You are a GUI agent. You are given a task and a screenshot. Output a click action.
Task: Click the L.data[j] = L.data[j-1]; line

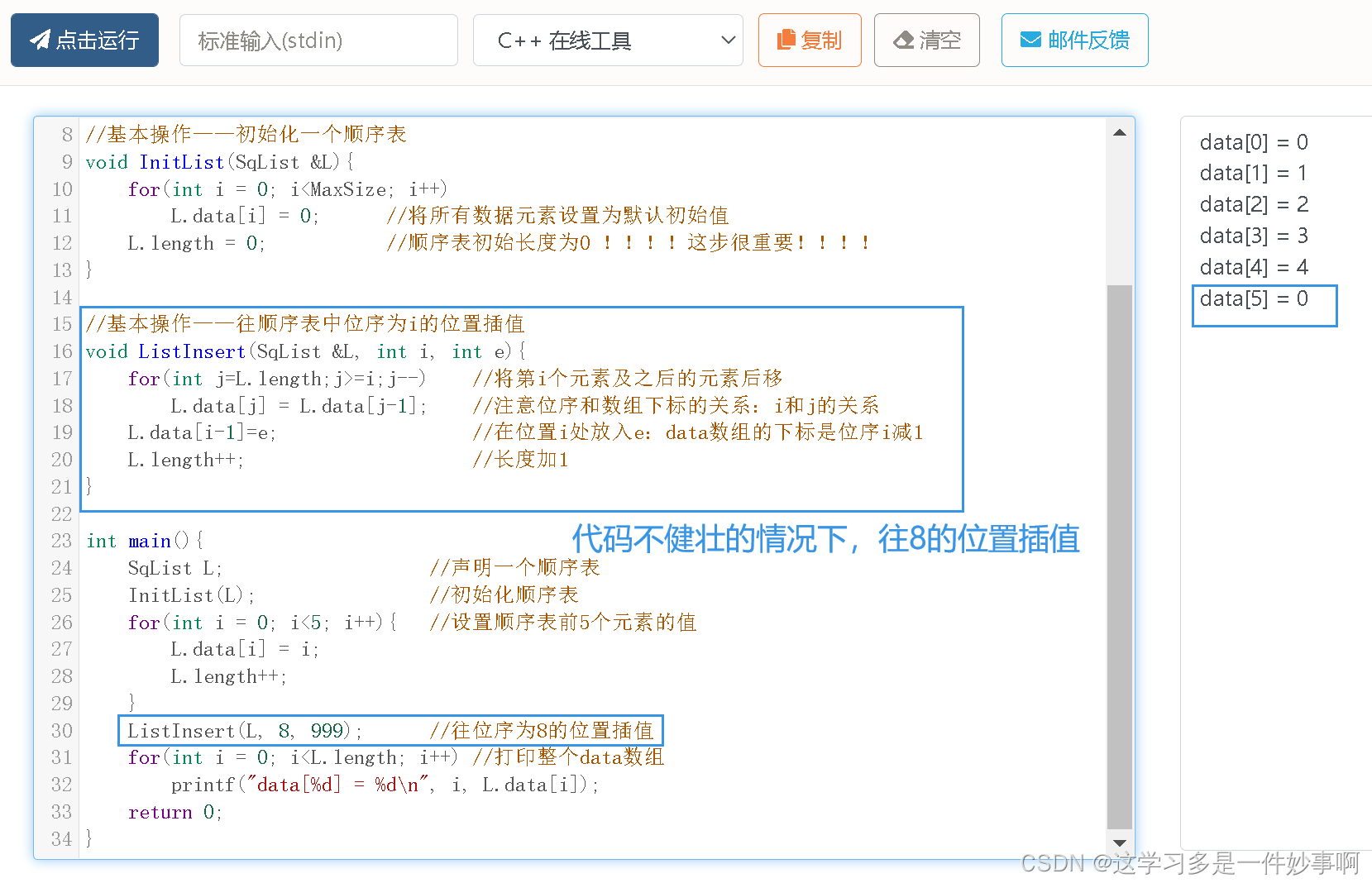click(x=299, y=406)
